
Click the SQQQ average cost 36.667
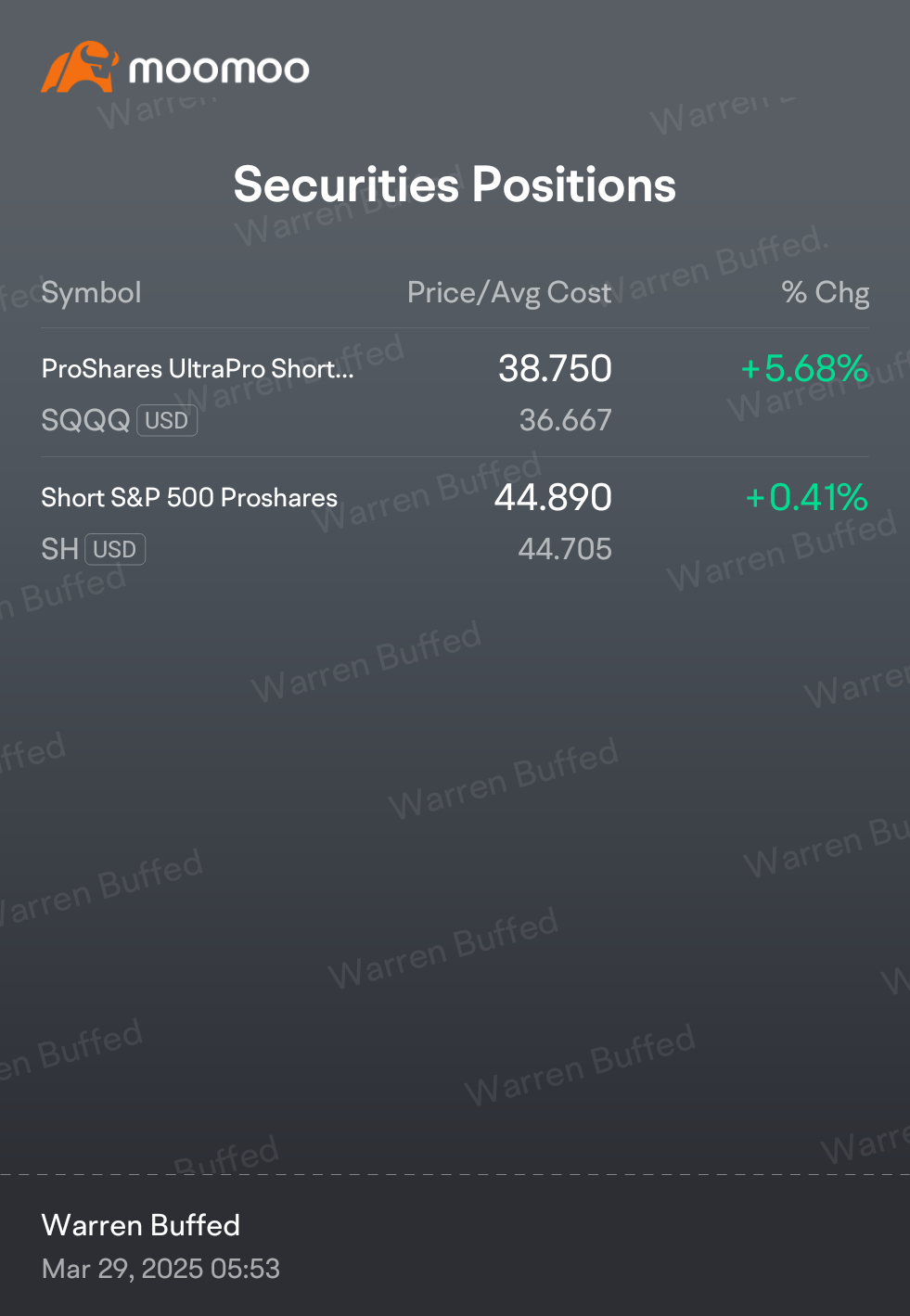565,420
